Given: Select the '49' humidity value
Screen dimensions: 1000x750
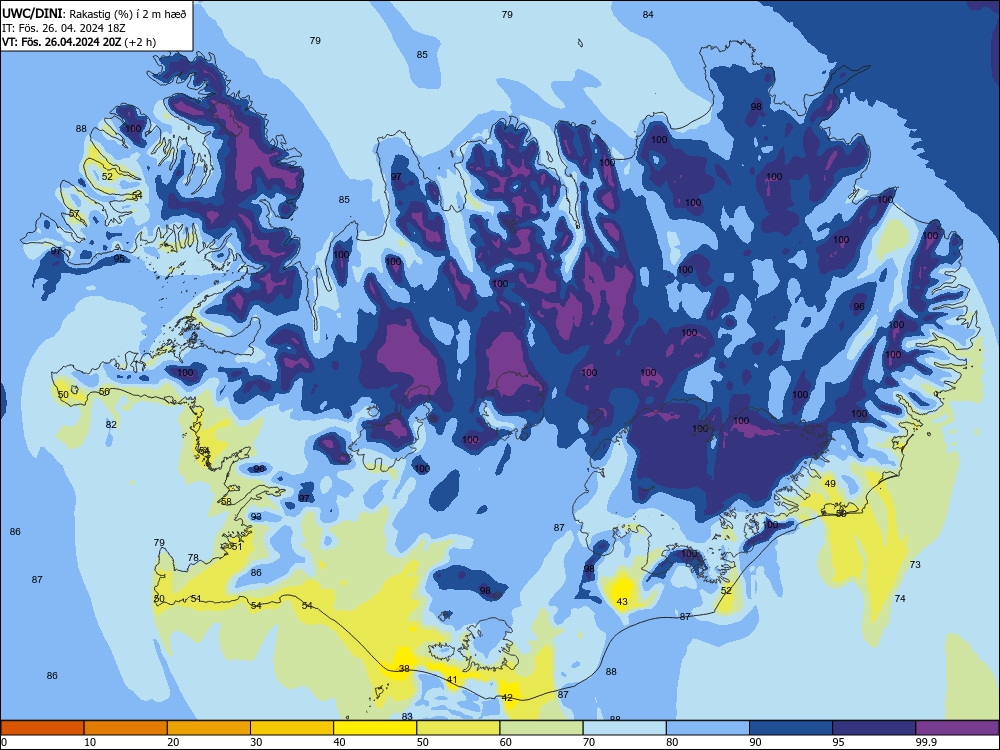Looking at the screenshot, I should pos(830,483).
